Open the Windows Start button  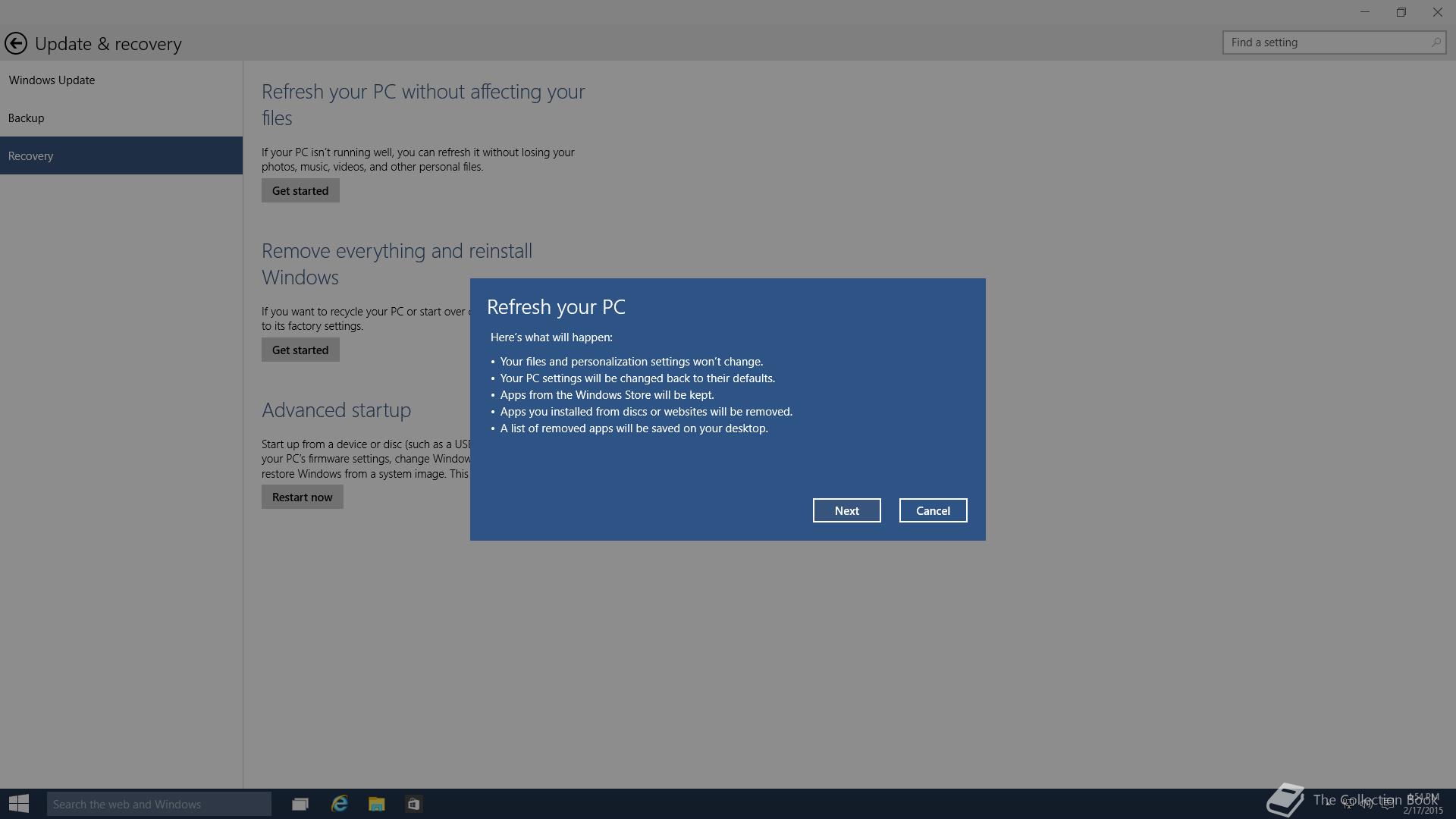[x=19, y=804]
